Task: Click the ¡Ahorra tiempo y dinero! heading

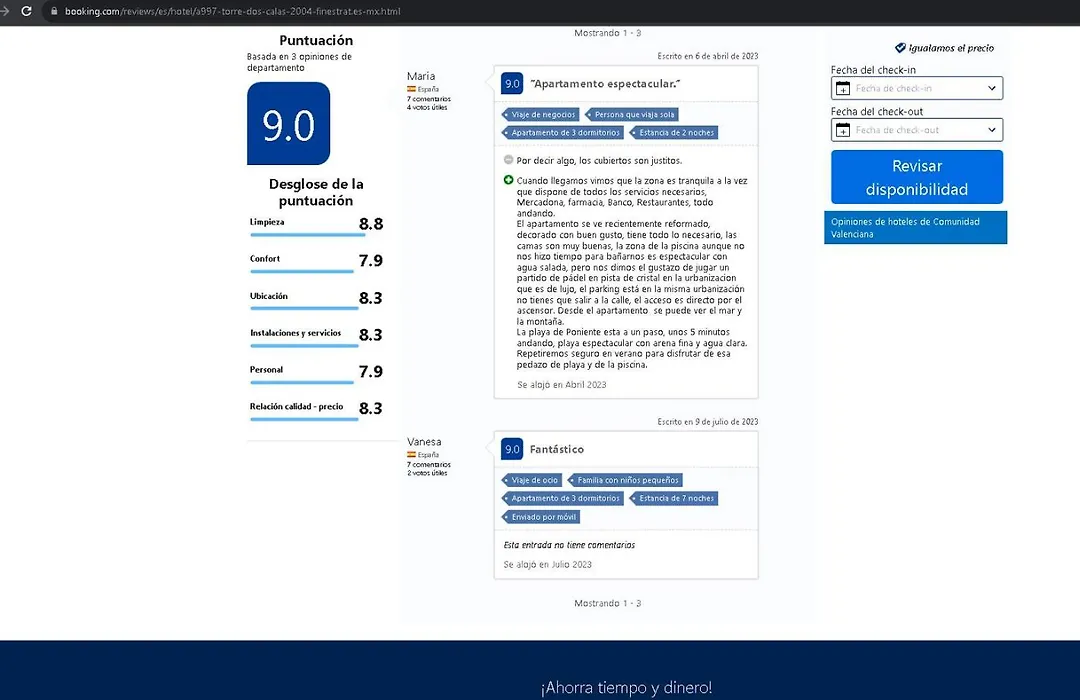Action: click(626, 688)
